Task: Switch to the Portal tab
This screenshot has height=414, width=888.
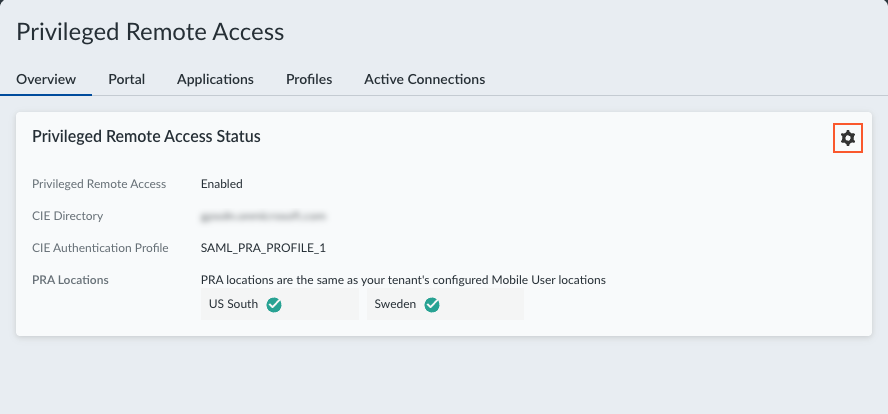Action: [127, 79]
